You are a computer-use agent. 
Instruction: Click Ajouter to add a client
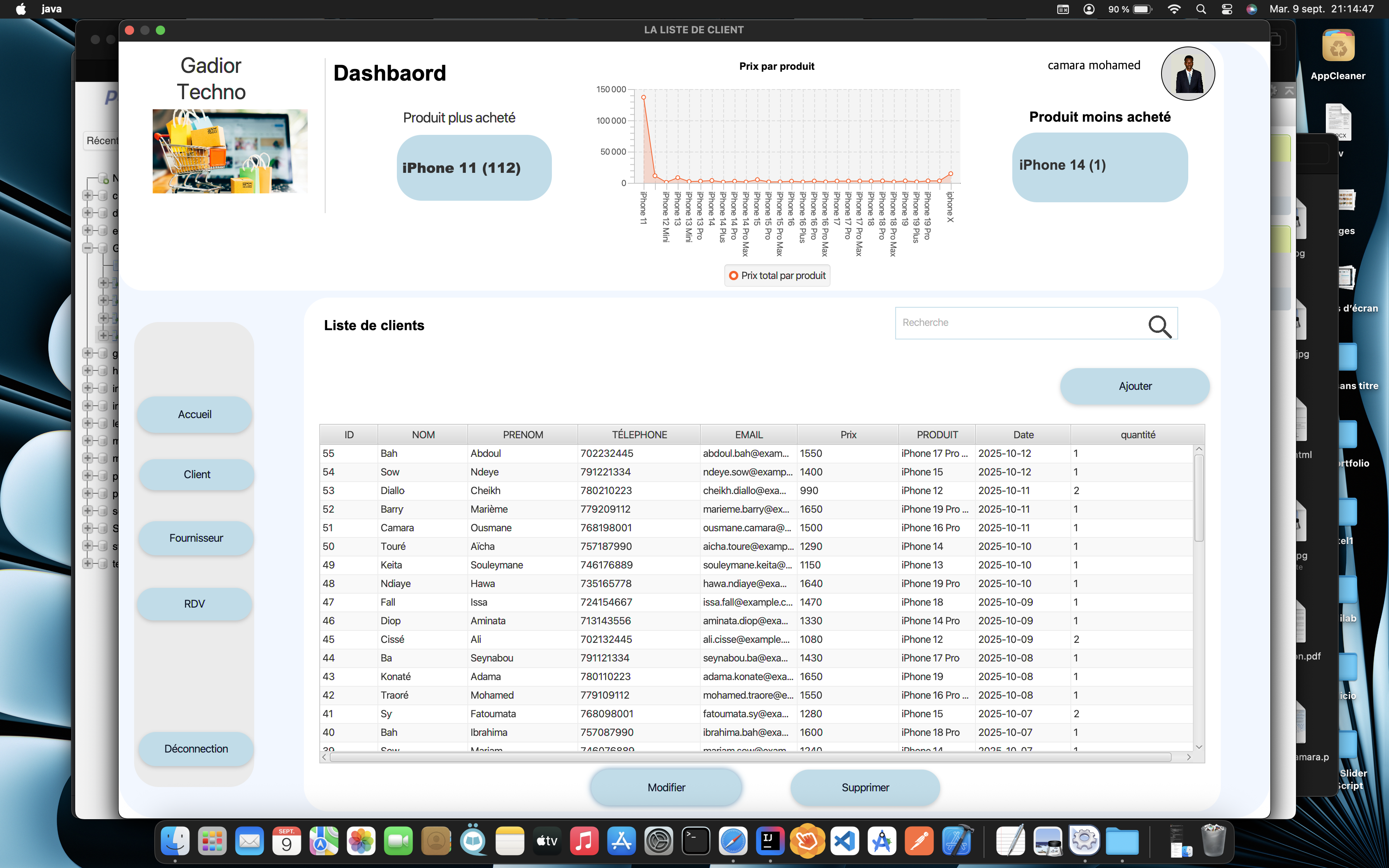(1135, 386)
